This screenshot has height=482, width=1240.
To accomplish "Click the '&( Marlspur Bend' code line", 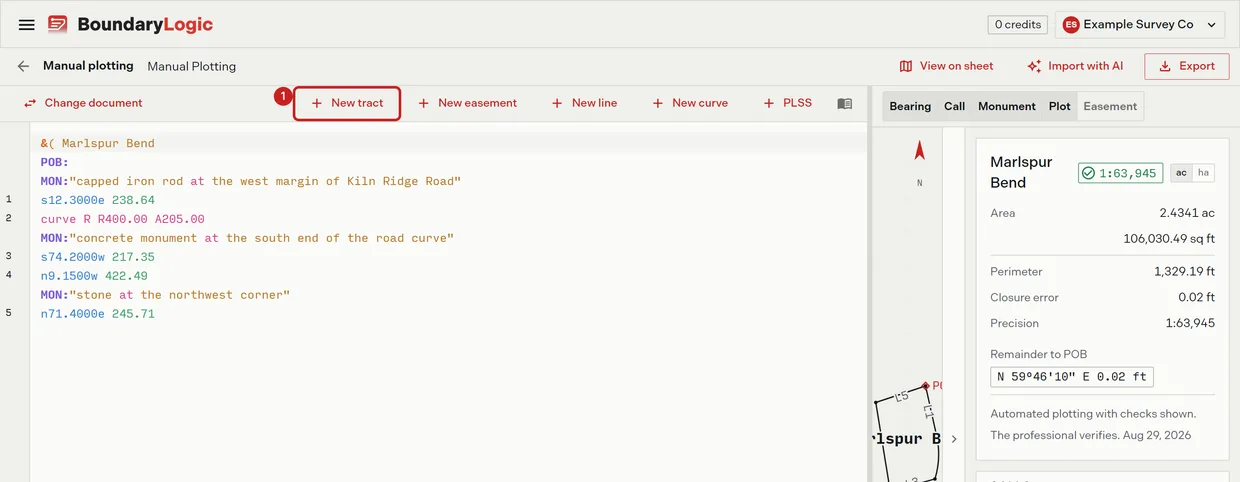I will pyautogui.click(x=98, y=143).
